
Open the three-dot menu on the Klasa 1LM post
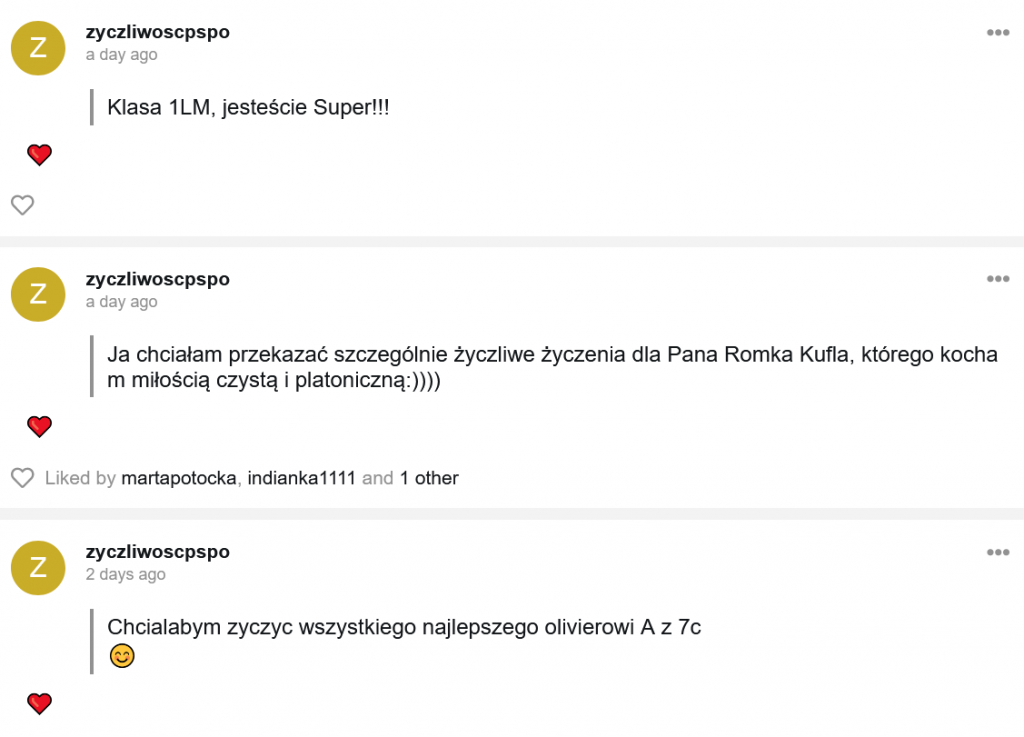(x=997, y=32)
